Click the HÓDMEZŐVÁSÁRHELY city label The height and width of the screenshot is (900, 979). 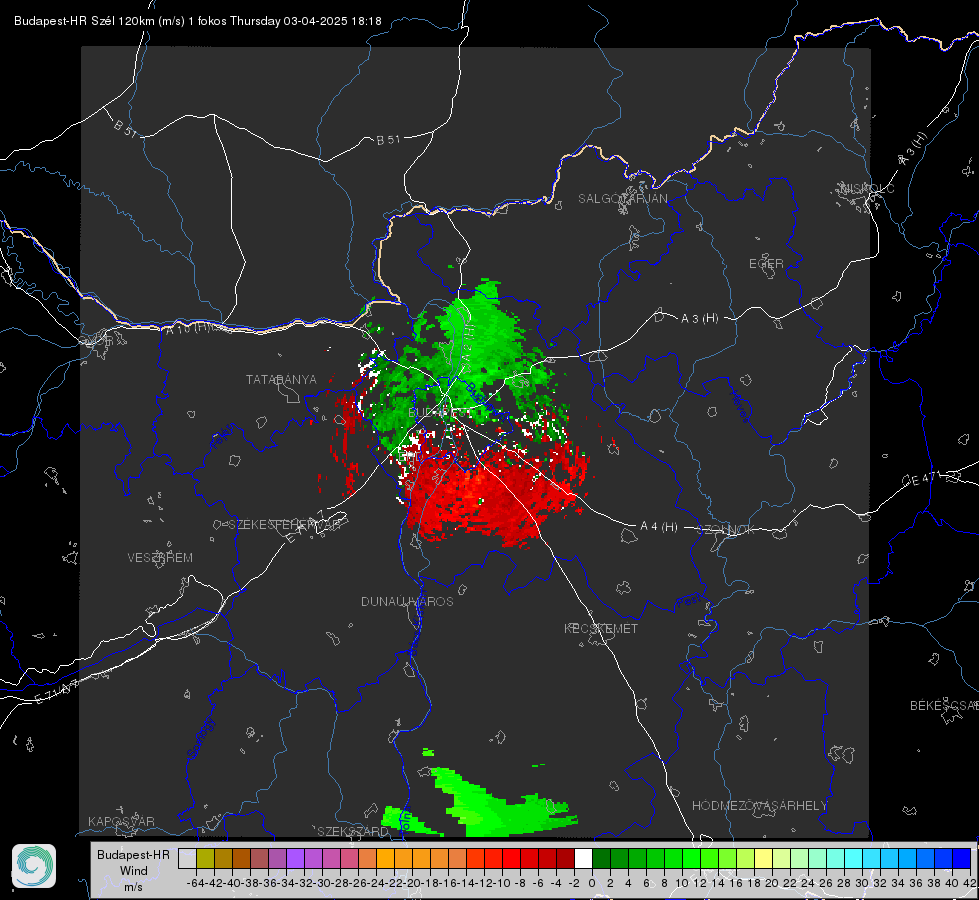[x=759, y=806]
